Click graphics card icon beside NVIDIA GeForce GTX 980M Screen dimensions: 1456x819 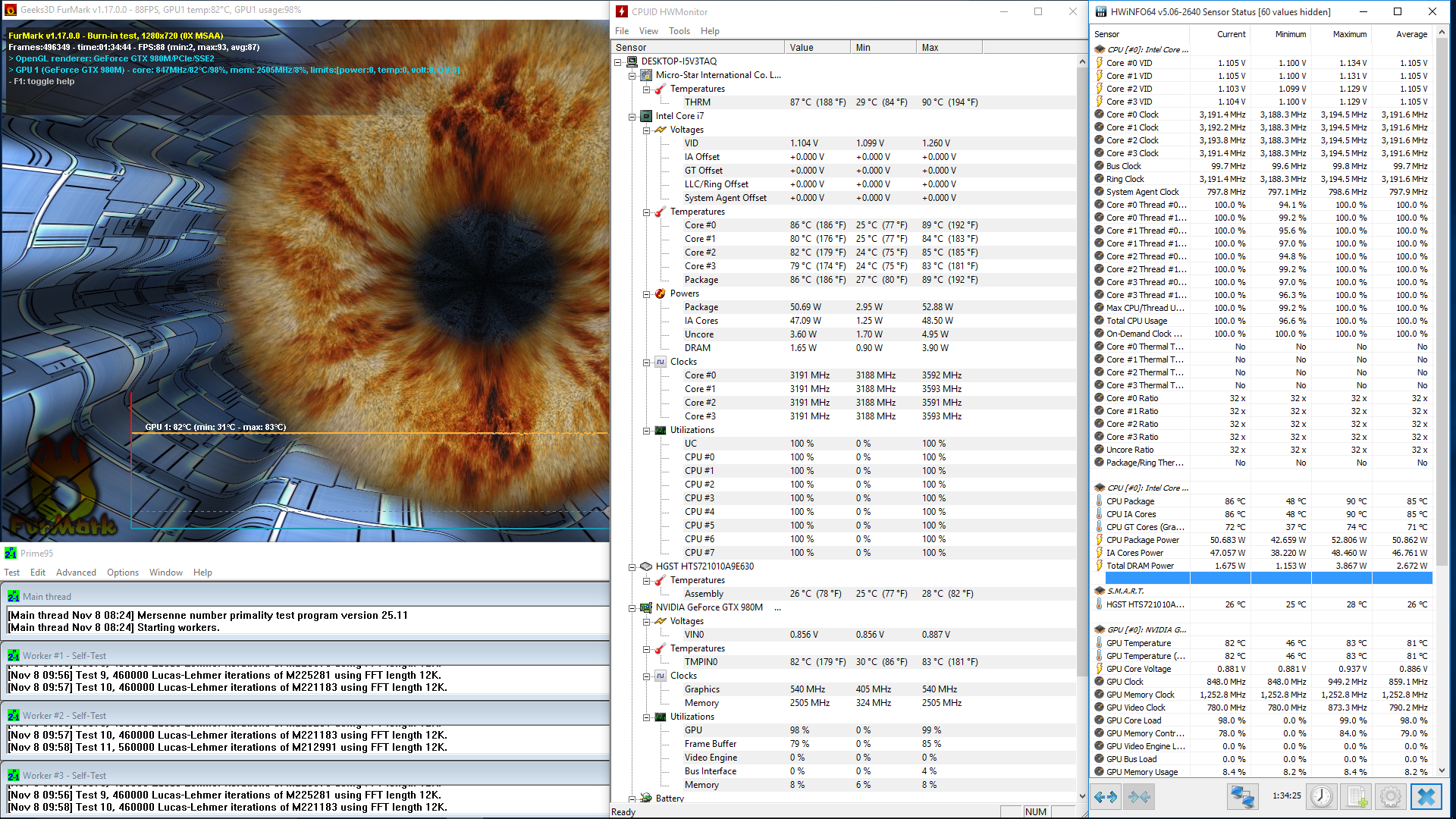click(x=646, y=607)
